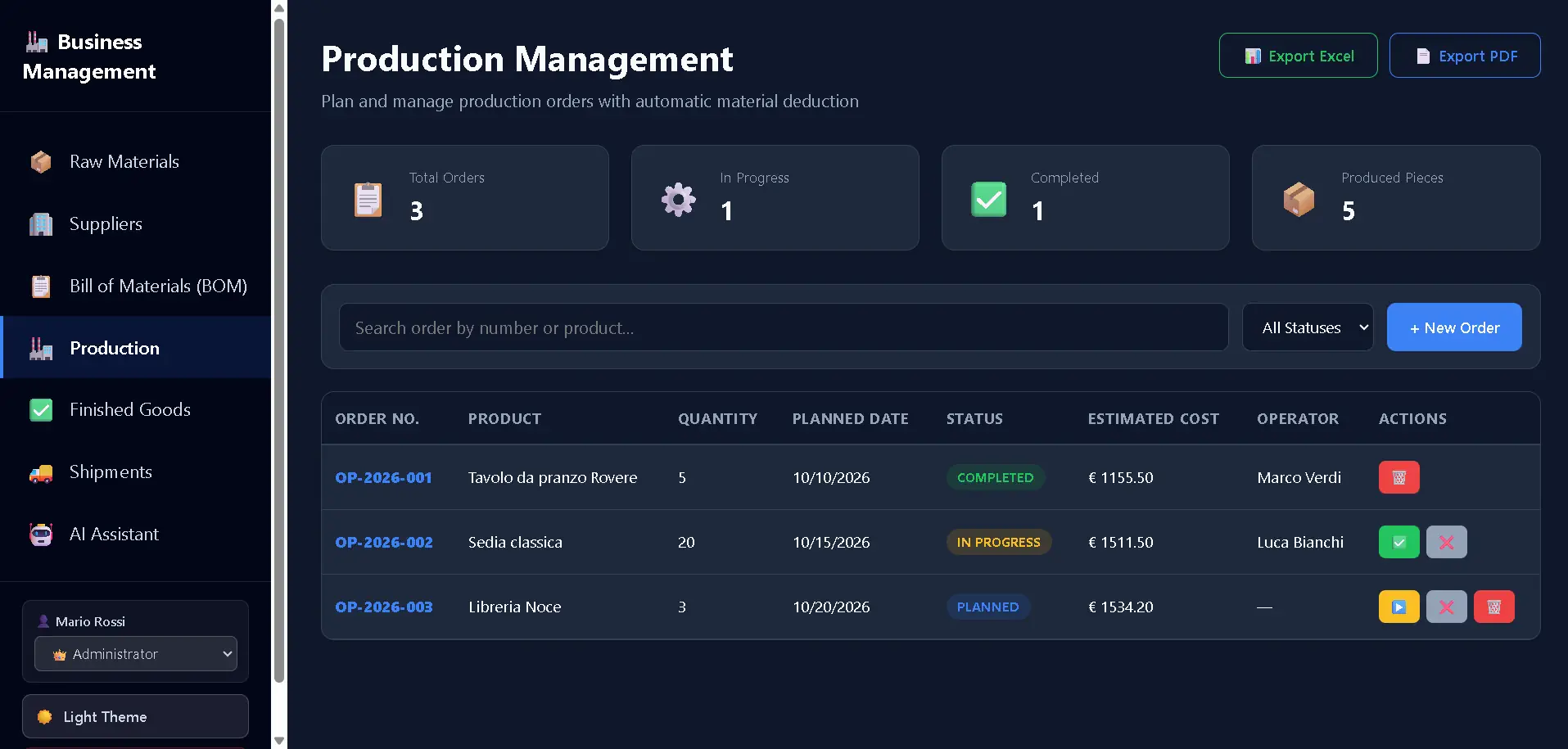Click the PRODUCT column header
The width and height of the screenshot is (1568, 749).
coord(504,419)
